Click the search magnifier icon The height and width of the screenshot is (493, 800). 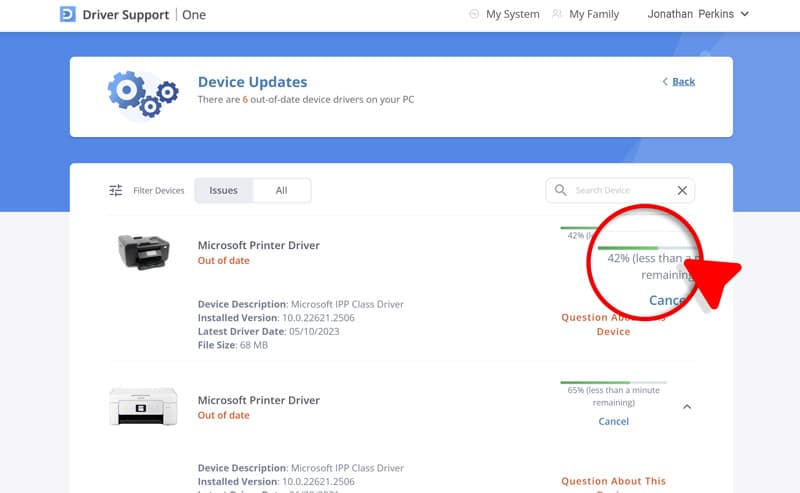pyautogui.click(x=561, y=190)
